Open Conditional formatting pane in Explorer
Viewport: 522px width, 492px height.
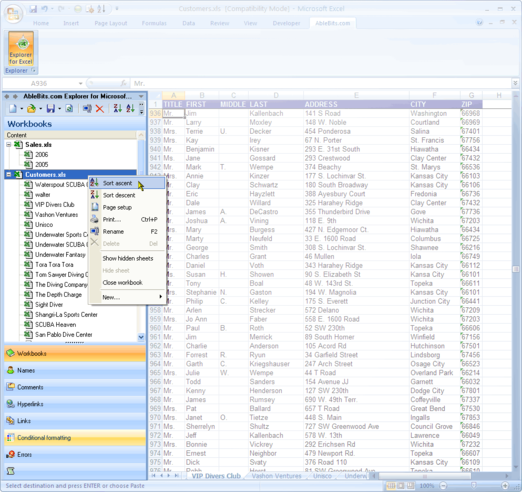click(75, 438)
